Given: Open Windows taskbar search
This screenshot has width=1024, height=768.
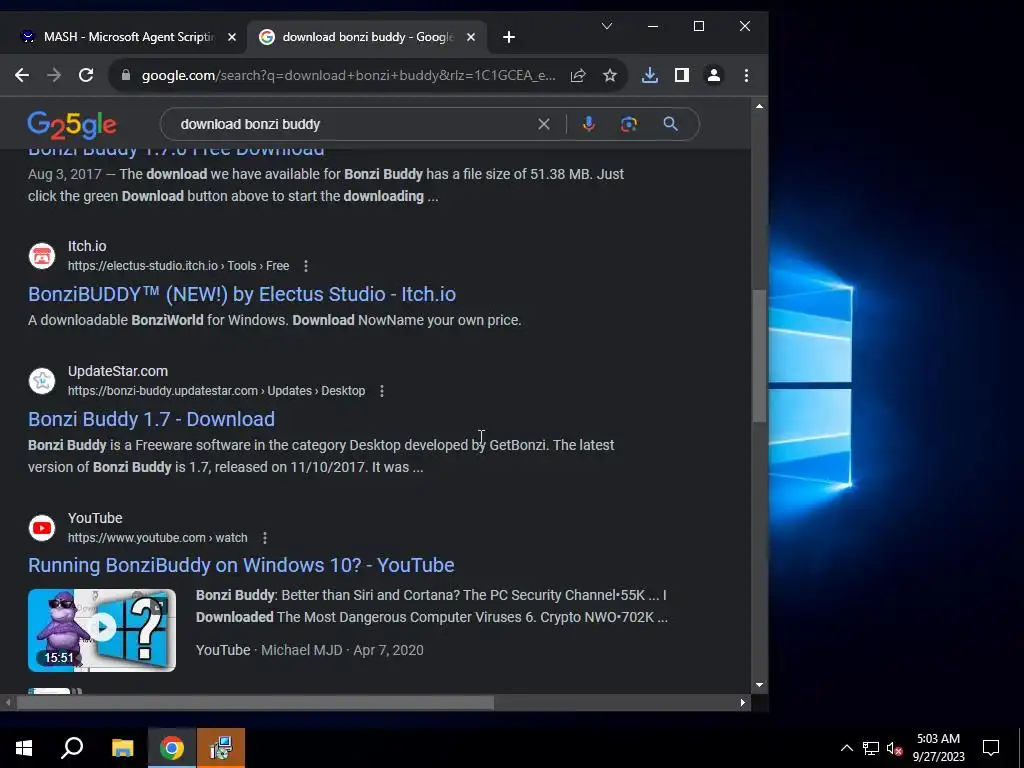Looking at the screenshot, I should click(x=72, y=748).
